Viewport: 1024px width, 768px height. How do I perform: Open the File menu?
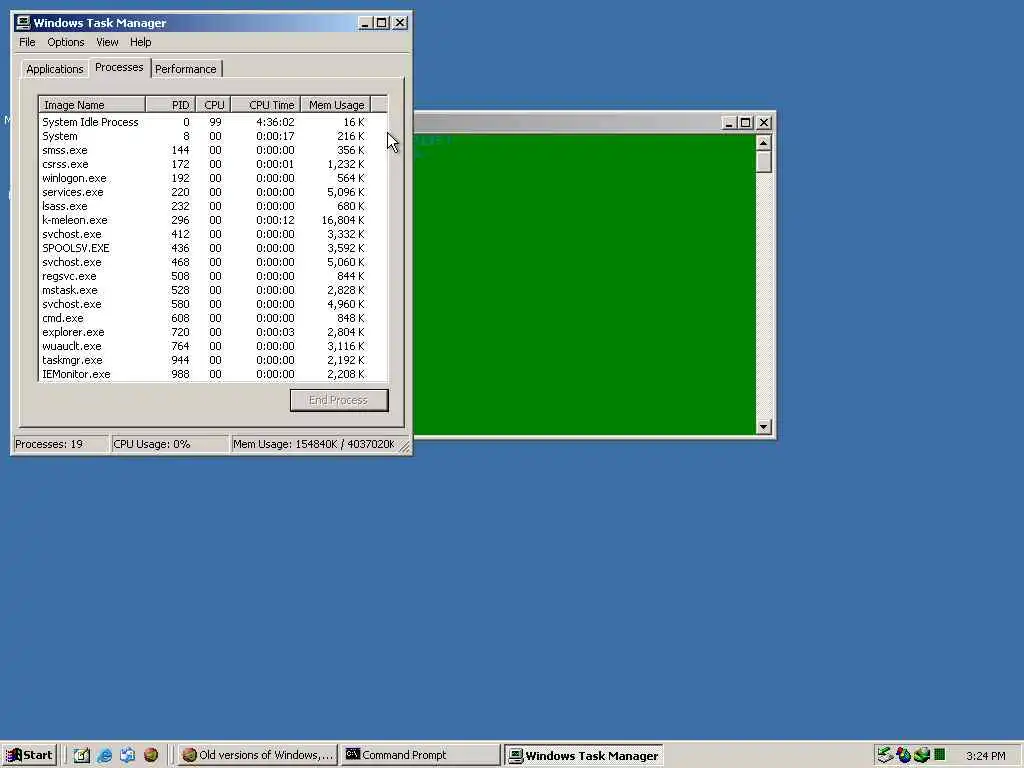click(x=27, y=42)
